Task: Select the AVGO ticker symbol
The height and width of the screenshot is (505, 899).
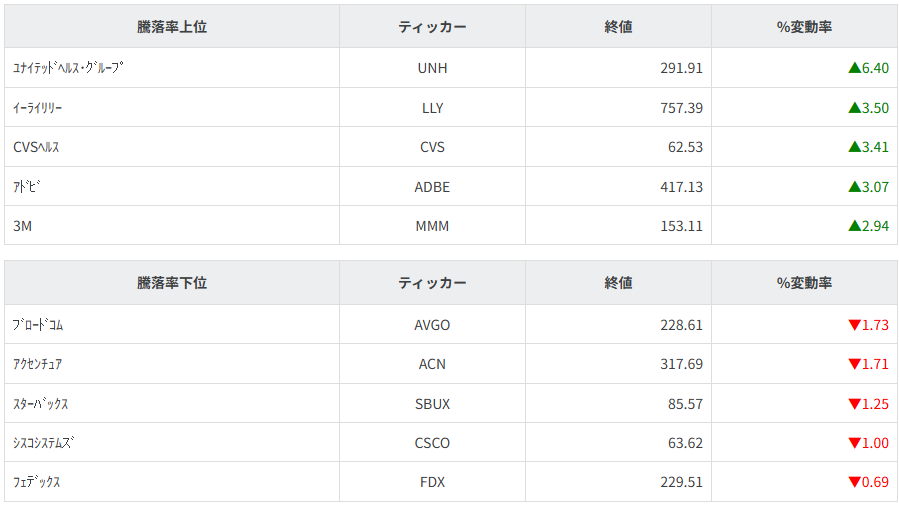Action: [432, 325]
